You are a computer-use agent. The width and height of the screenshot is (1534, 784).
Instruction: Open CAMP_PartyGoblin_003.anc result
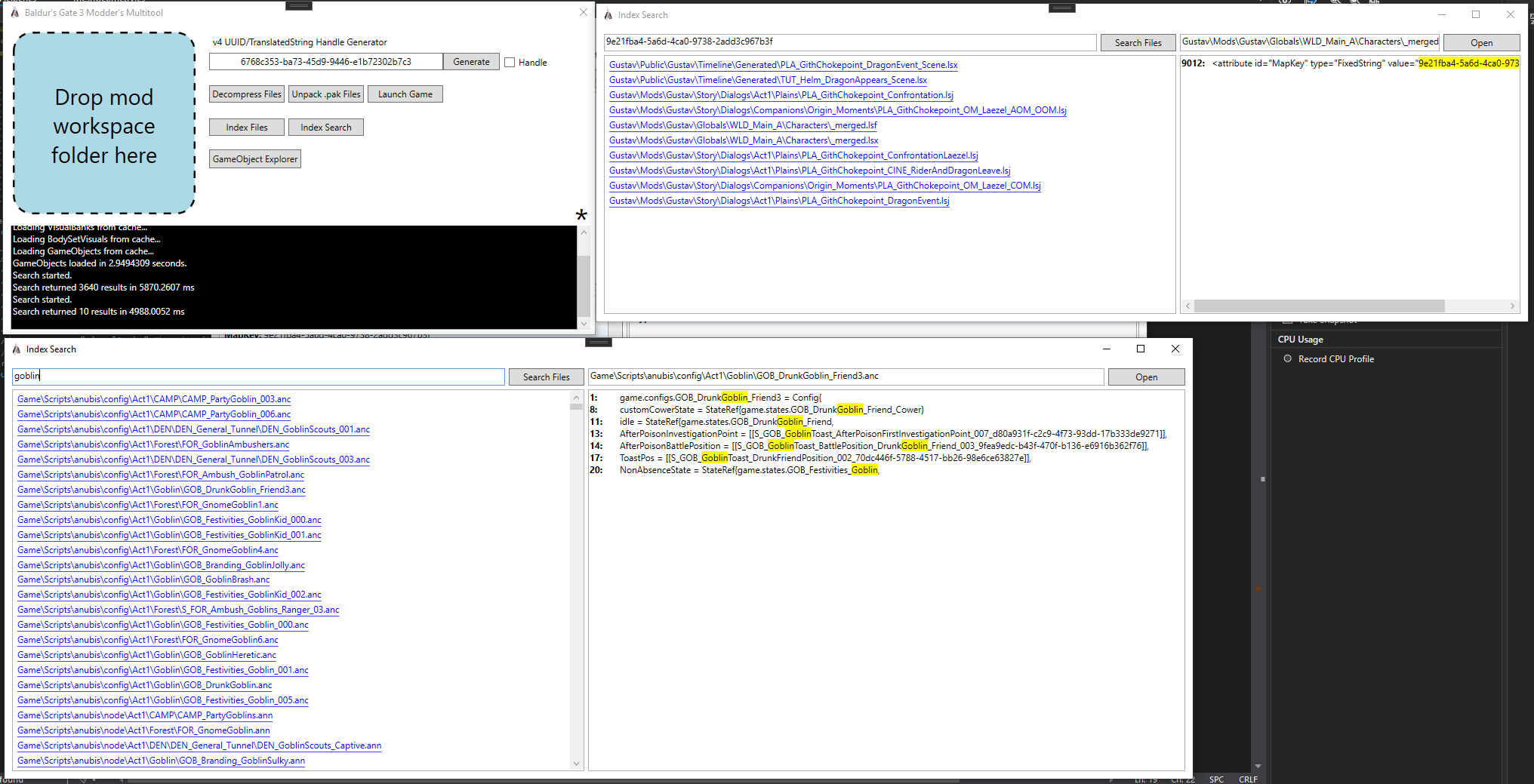coord(154,399)
